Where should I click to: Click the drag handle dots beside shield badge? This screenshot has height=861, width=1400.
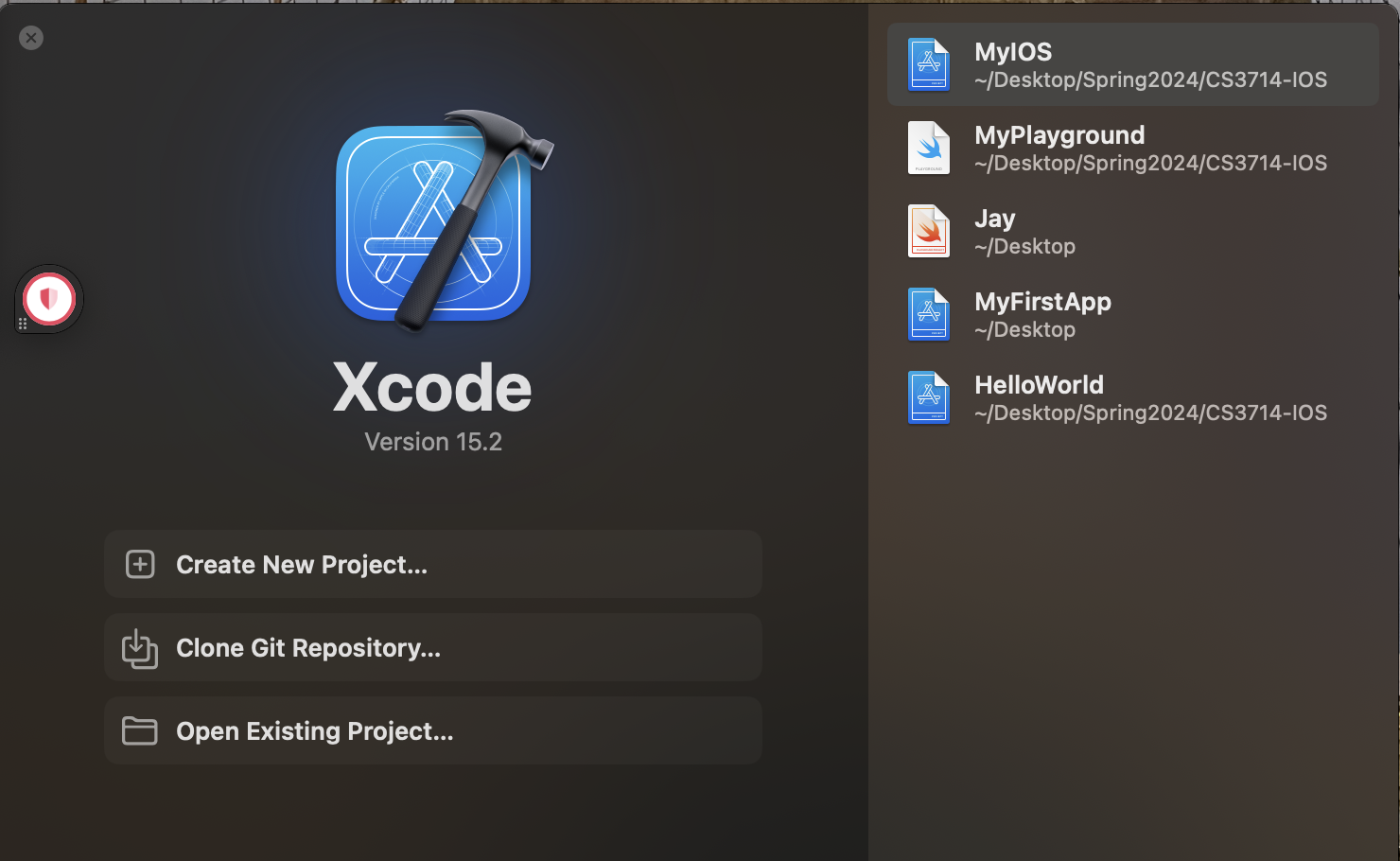coord(23,324)
